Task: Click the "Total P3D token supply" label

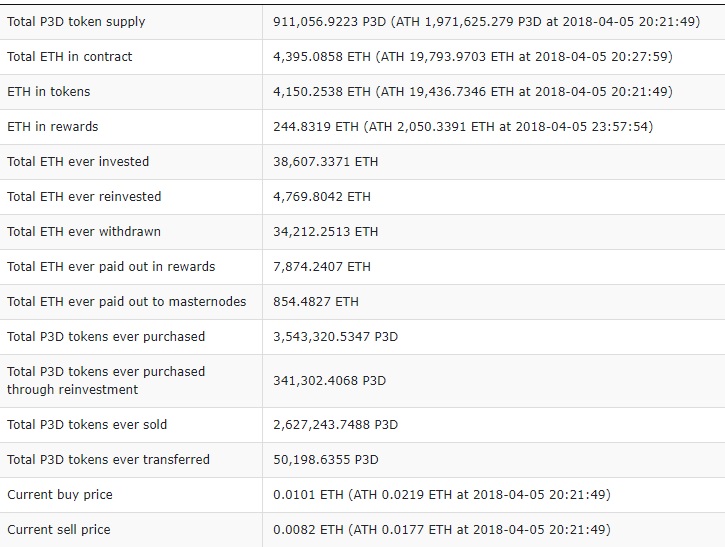Action: tap(76, 22)
